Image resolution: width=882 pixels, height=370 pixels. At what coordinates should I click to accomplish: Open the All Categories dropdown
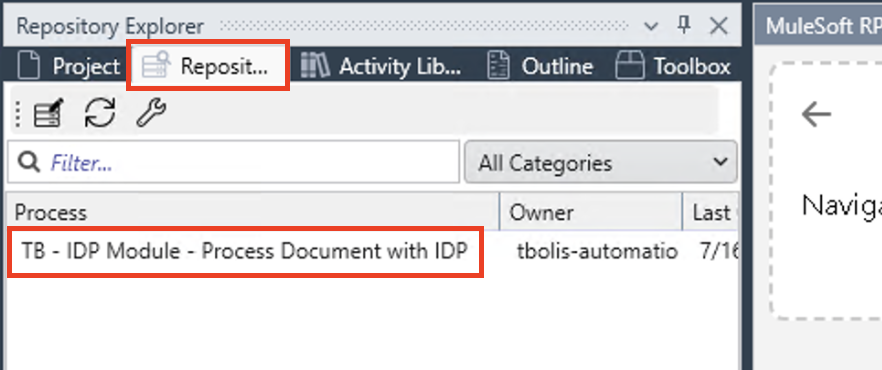[x=601, y=162]
